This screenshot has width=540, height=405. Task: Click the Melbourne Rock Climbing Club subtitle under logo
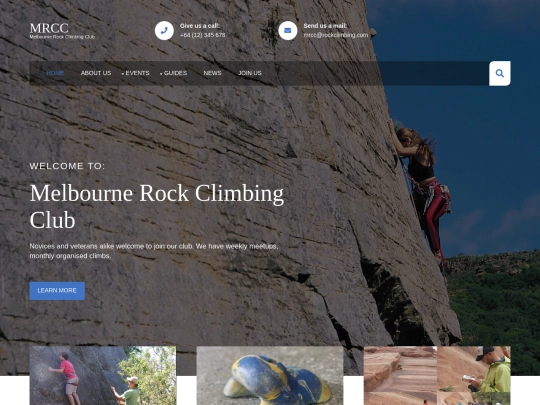pos(62,37)
